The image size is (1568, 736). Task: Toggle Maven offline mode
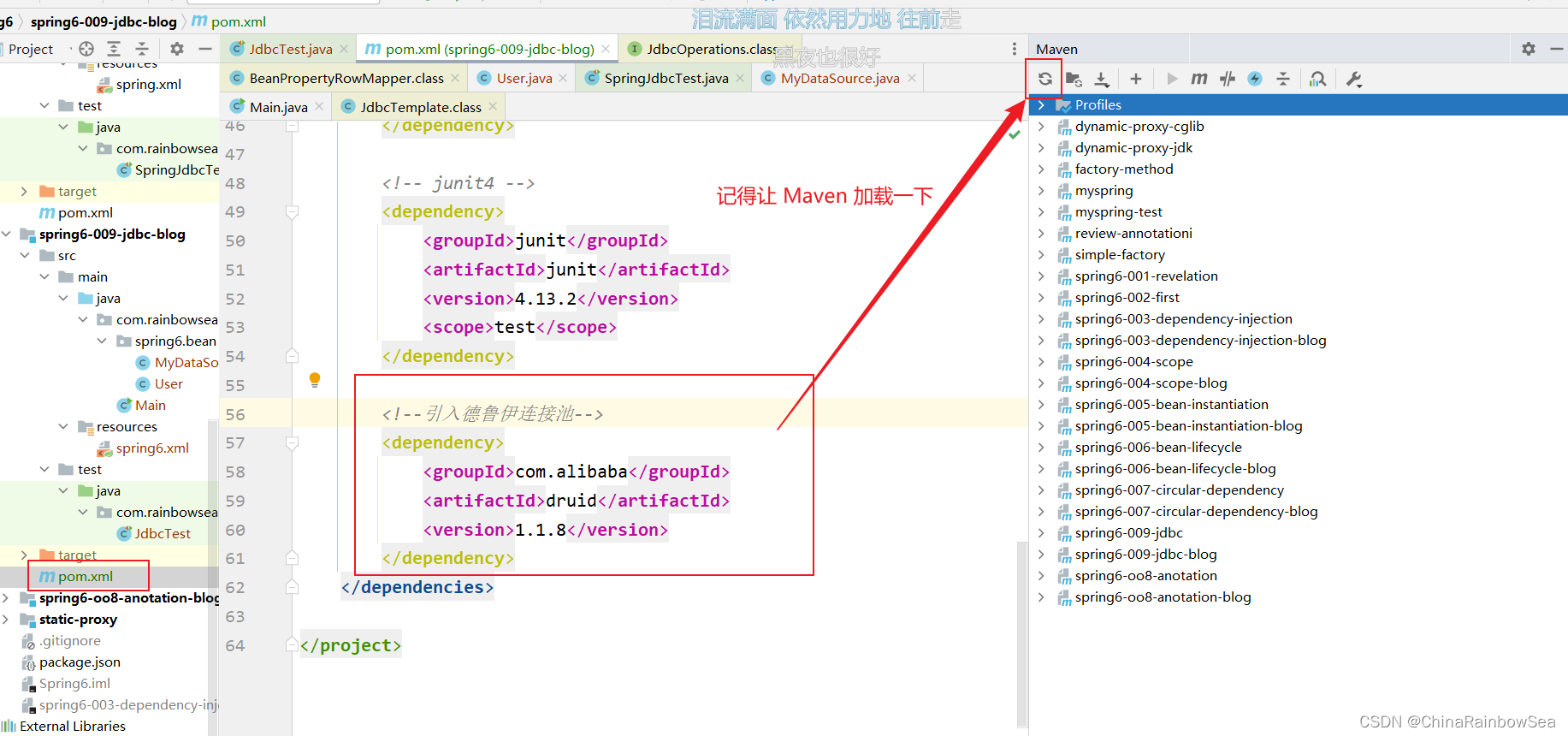pyautogui.click(x=1228, y=79)
